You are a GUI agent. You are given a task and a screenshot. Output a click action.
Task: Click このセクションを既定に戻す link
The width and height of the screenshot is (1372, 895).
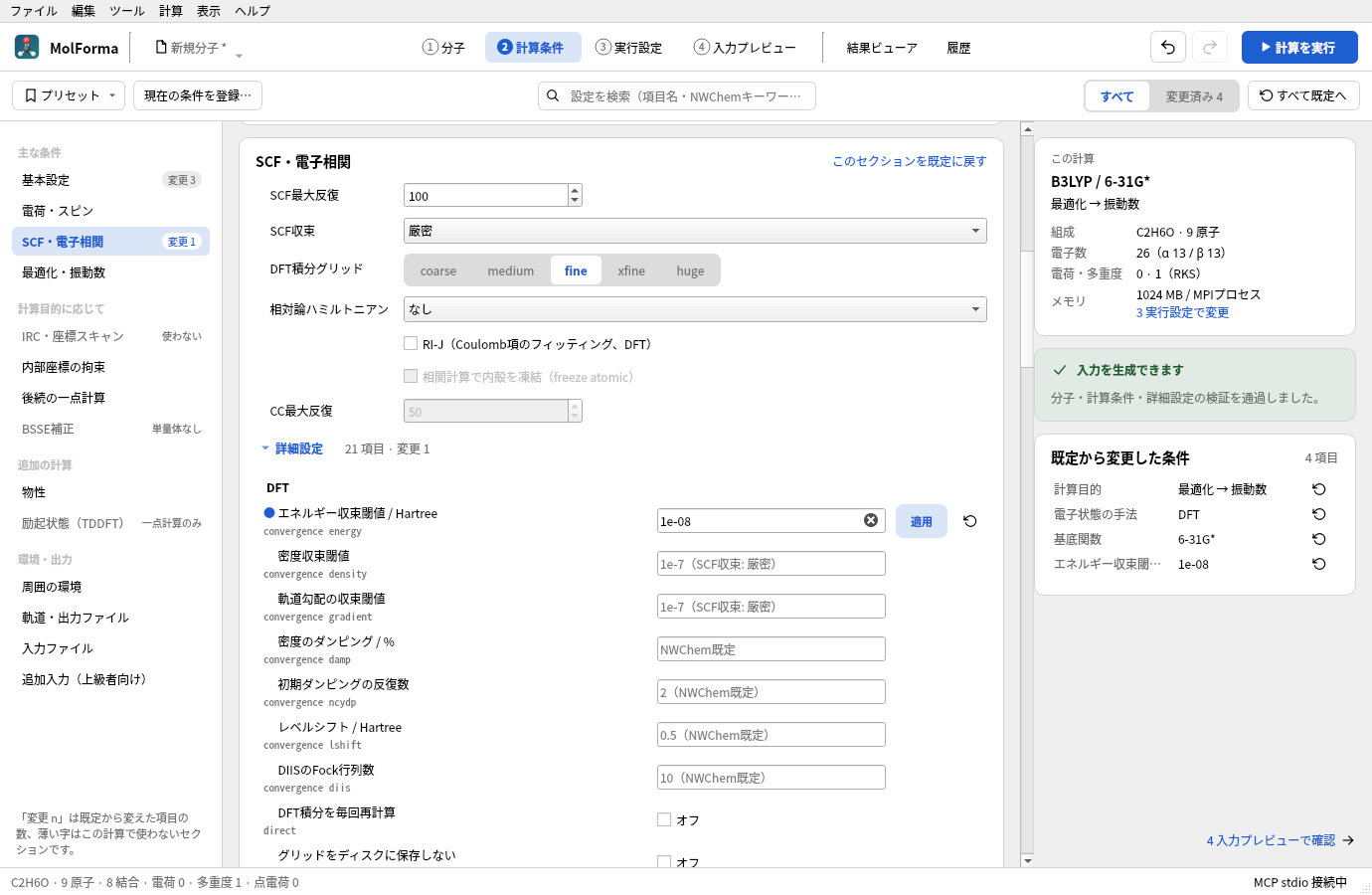[x=910, y=161]
